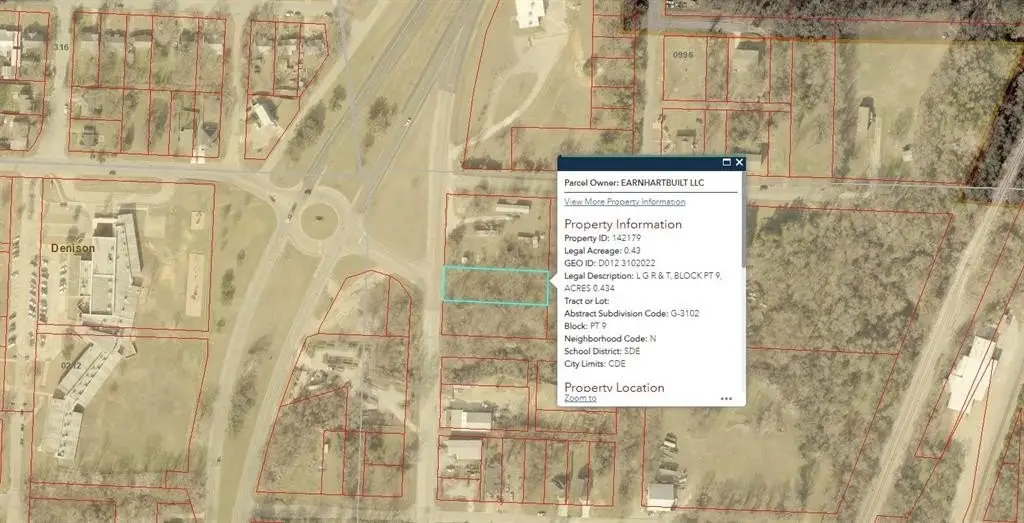Click the Property Information heading
Viewport: 1024px width, 523px height.
[x=623, y=224]
